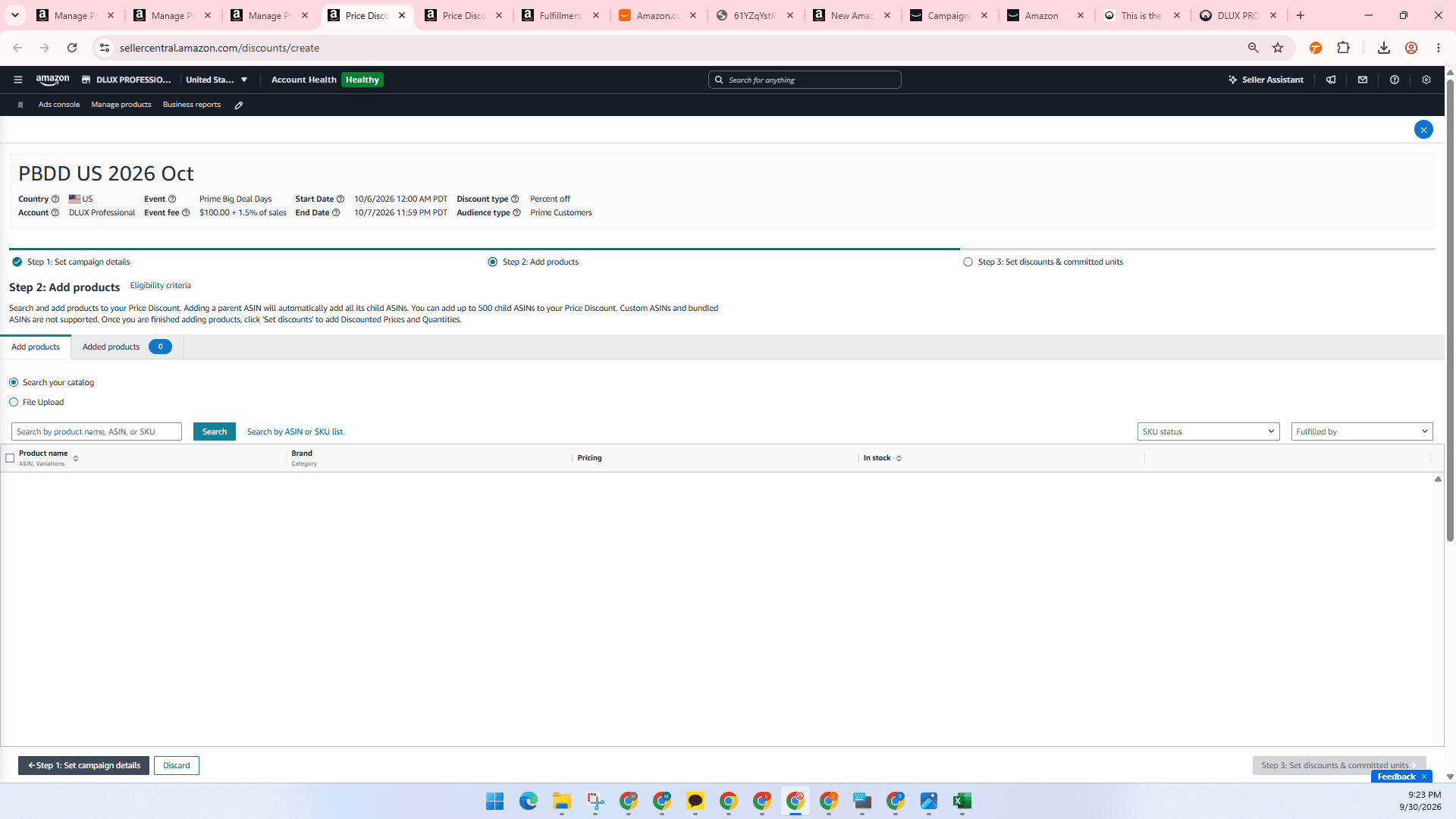The image size is (1456, 819).
Task: Click the Event fee help info icon
Action: pos(186,213)
